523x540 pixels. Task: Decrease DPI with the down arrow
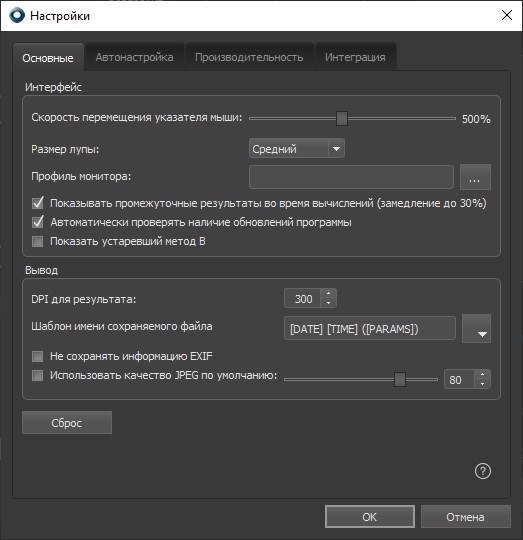328,303
